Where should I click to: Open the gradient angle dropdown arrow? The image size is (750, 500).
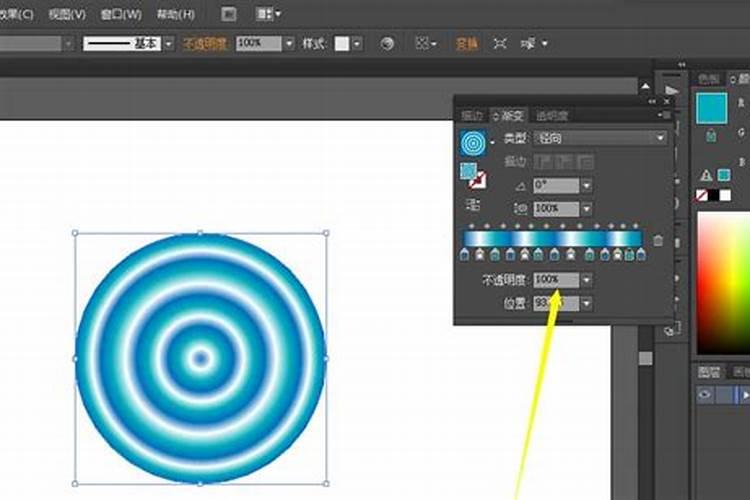(x=586, y=185)
